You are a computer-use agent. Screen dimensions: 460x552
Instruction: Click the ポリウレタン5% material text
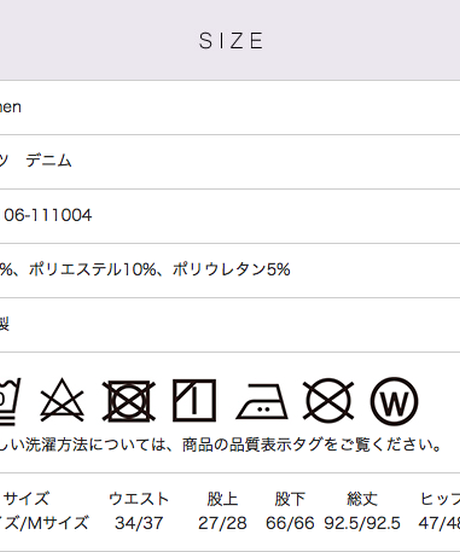(x=231, y=270)
